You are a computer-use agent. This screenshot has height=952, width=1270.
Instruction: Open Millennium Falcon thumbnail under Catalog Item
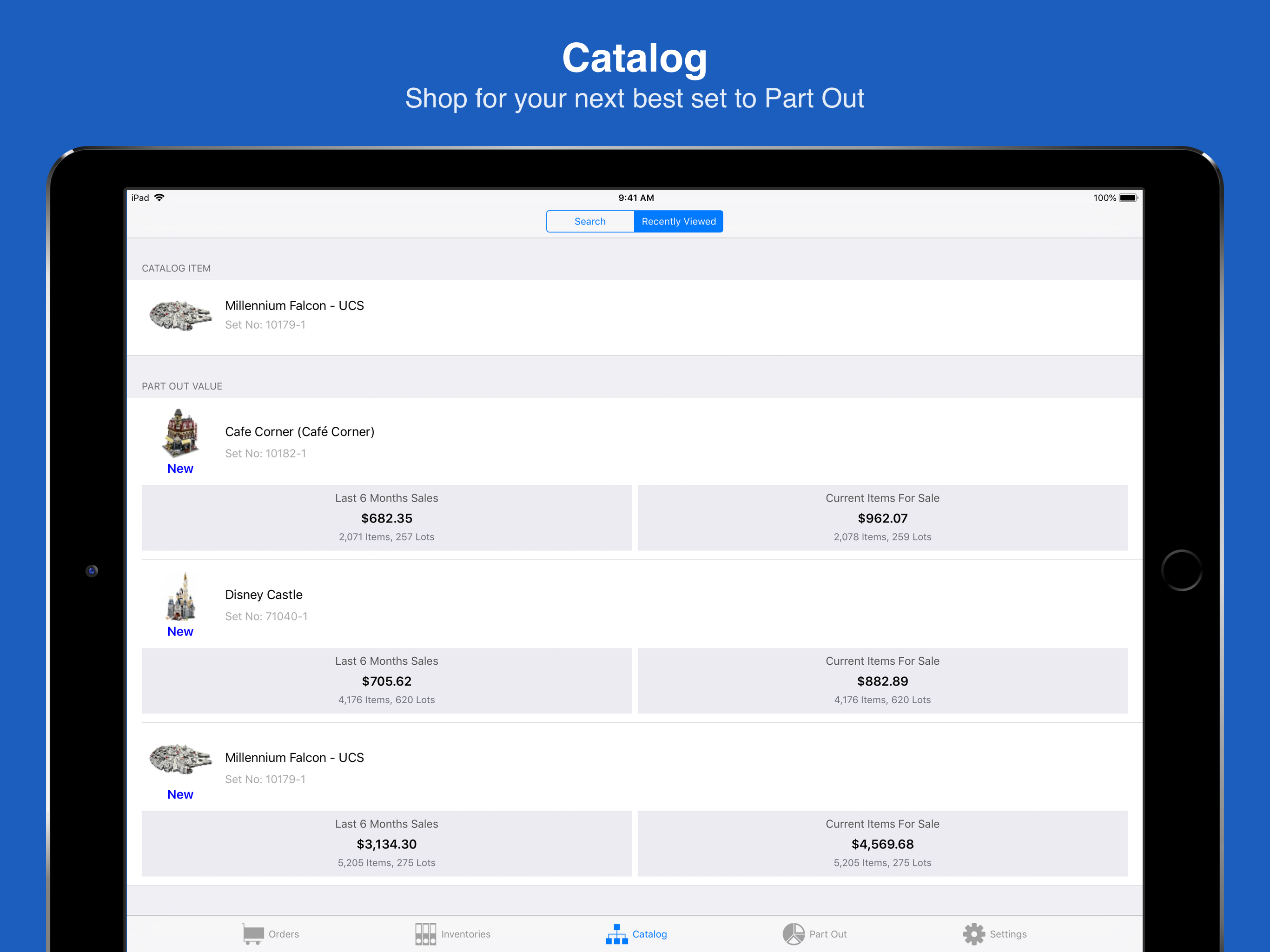(180, 315)
